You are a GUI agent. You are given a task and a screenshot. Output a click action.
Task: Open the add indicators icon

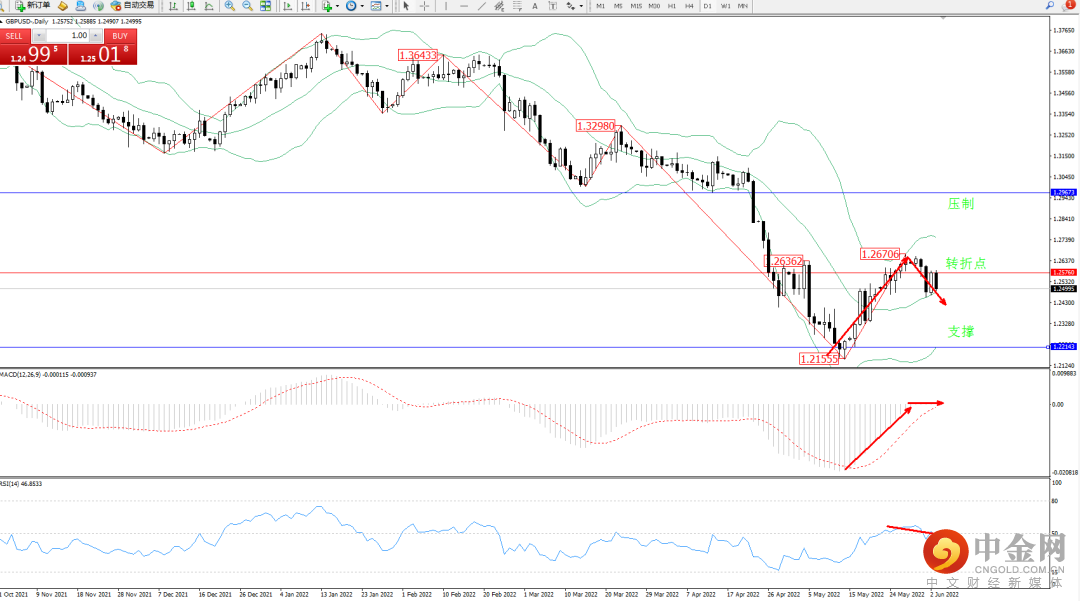(x=326, y=6)
